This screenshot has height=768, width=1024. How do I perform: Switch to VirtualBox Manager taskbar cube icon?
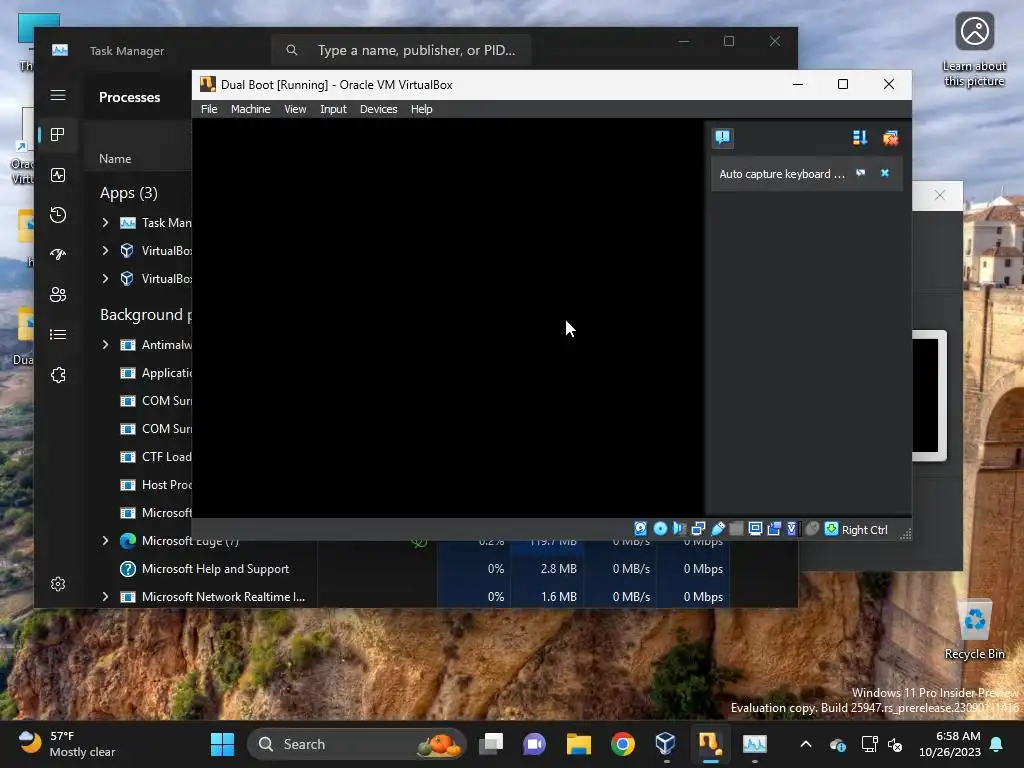click(665, 744)
